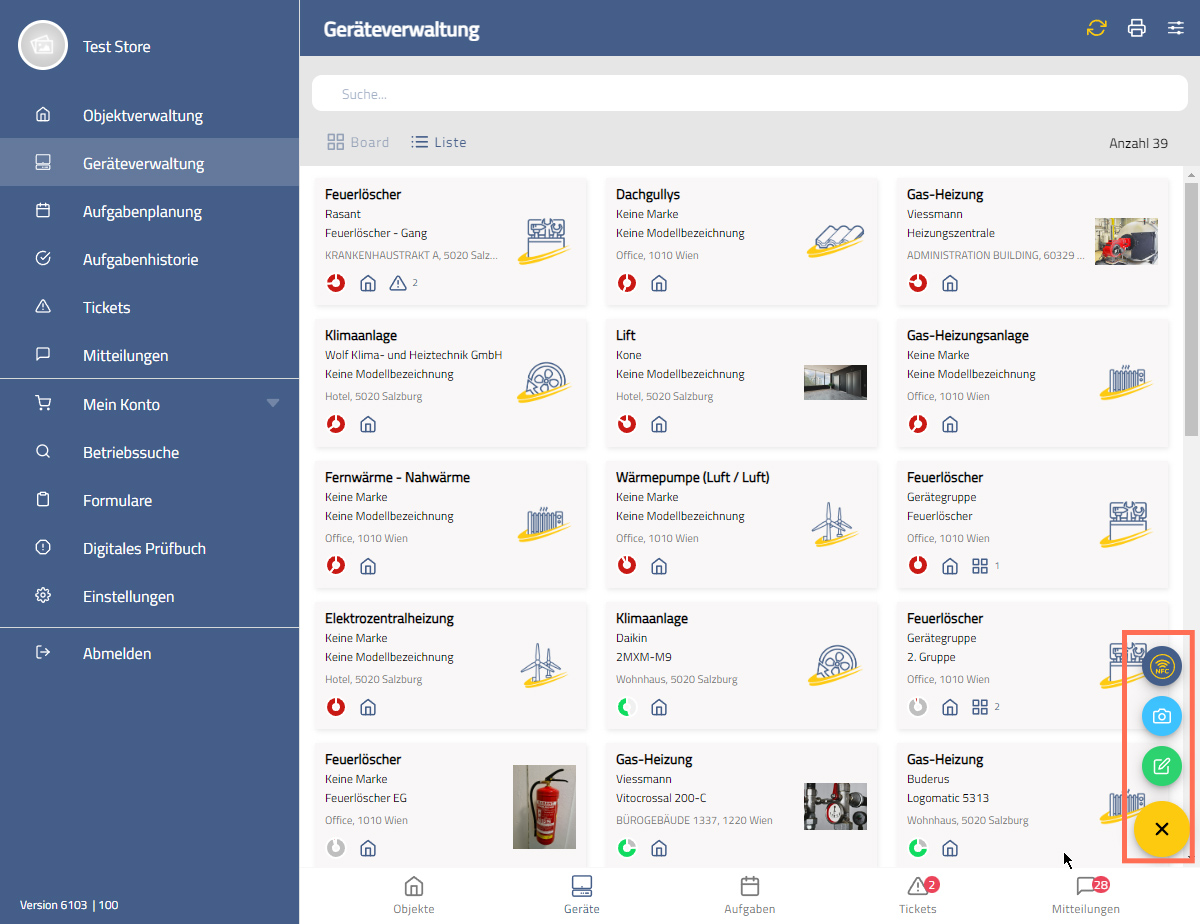Image resolution: width=1200 pixels, height=924 pixels.
Task: Tap the NFC scan floating button
Action: (1162, 666)
